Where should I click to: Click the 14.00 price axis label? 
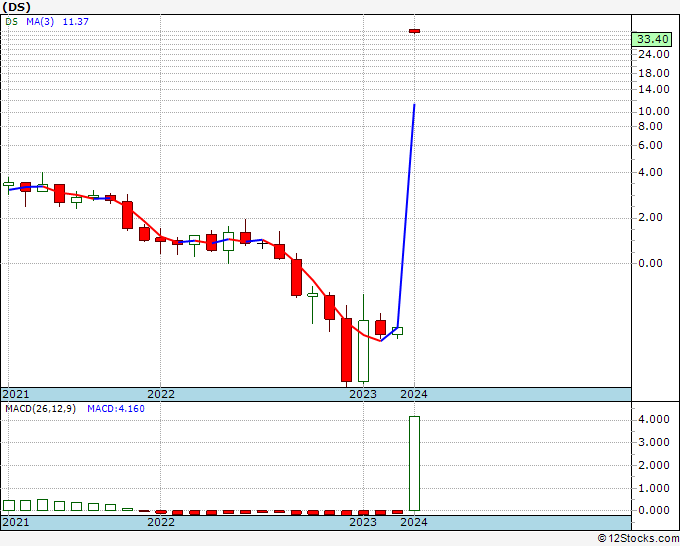[x=654, y=89]
